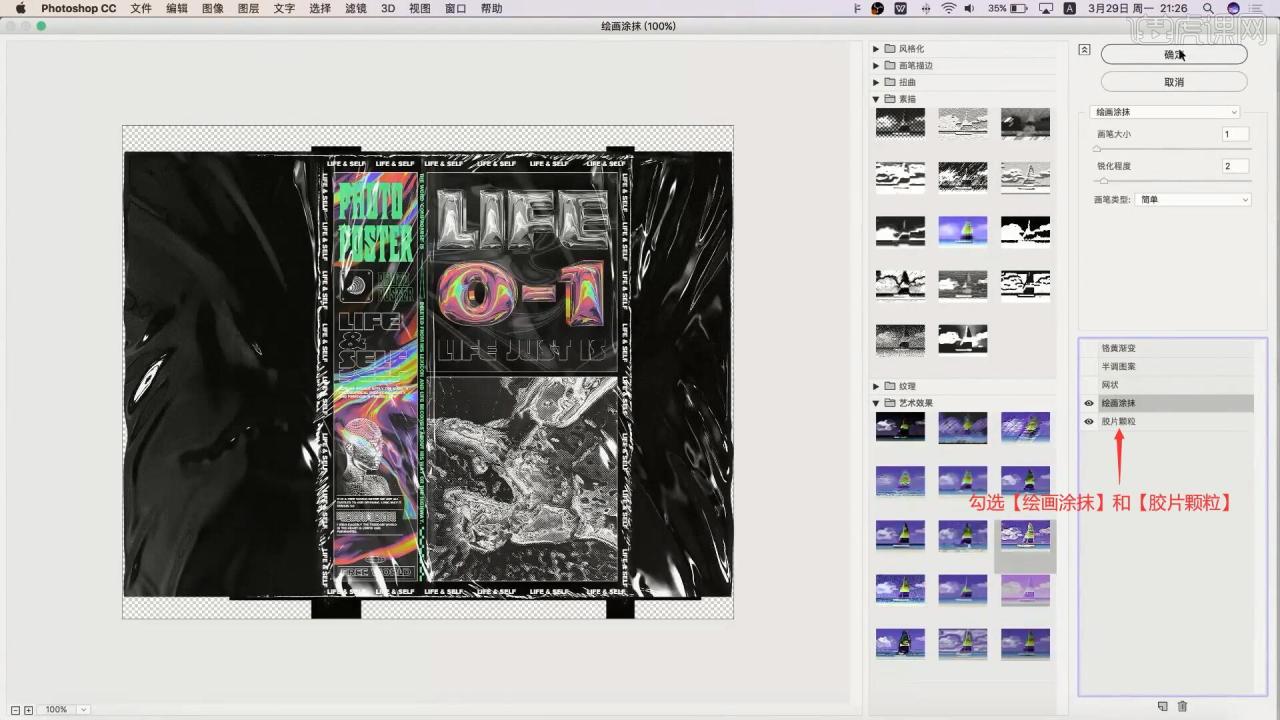
Task: Open the 画笔类型 简单 dropdown
Action: (x=1192, y=200)
